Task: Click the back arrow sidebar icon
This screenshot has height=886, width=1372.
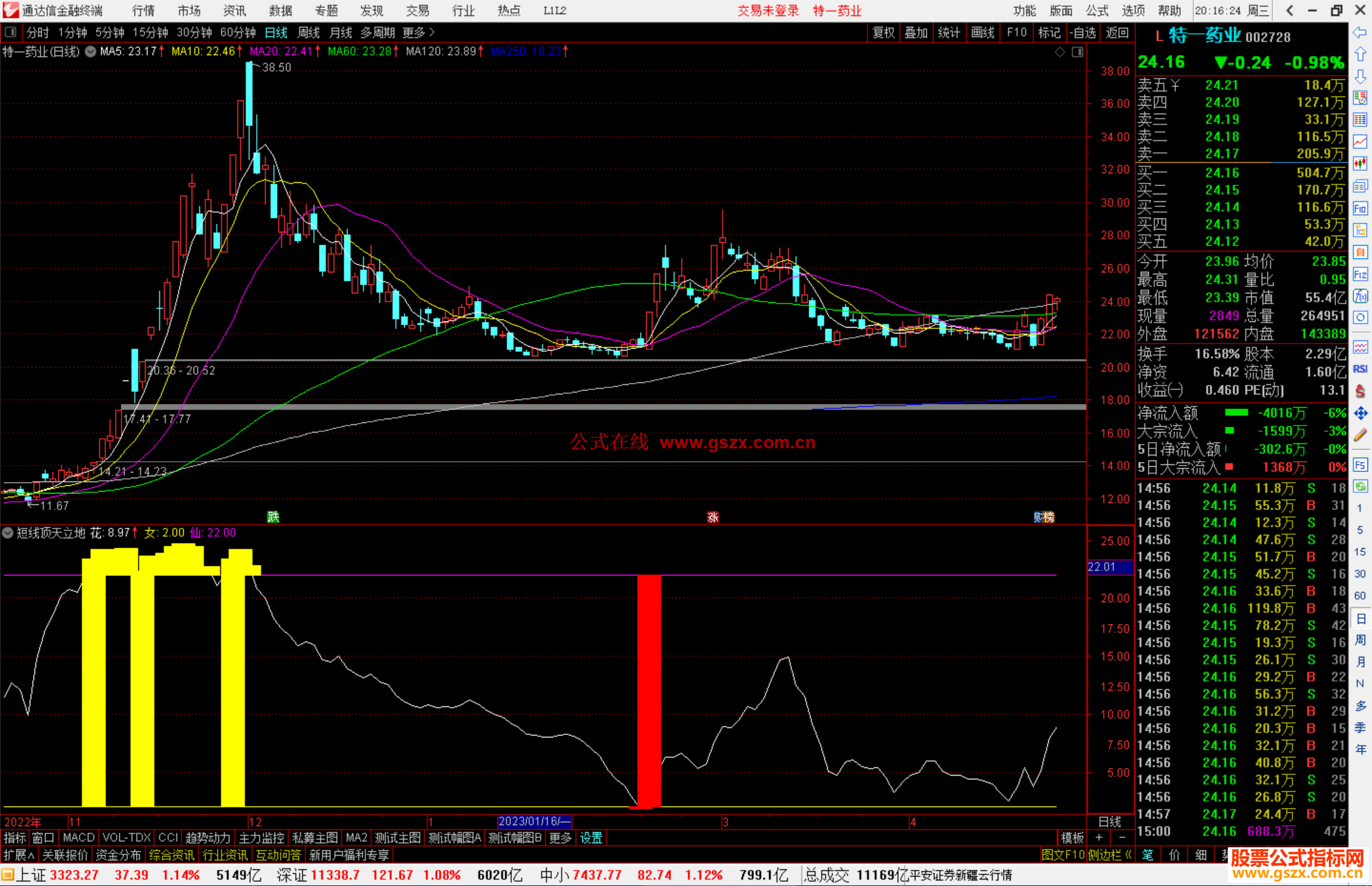Action: [x=1360, y=32]
